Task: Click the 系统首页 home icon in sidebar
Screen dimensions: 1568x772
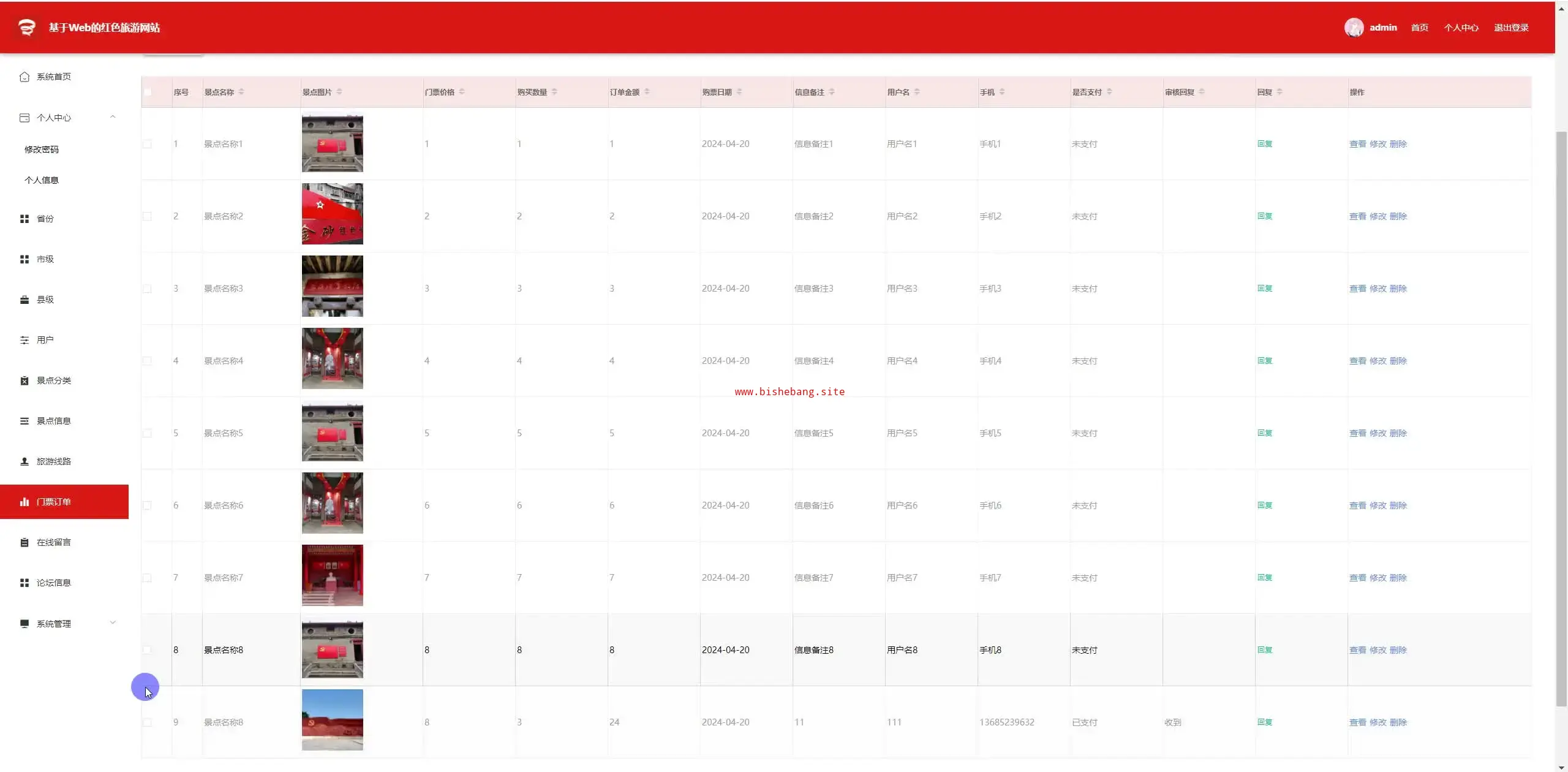Action: [24, 77]
